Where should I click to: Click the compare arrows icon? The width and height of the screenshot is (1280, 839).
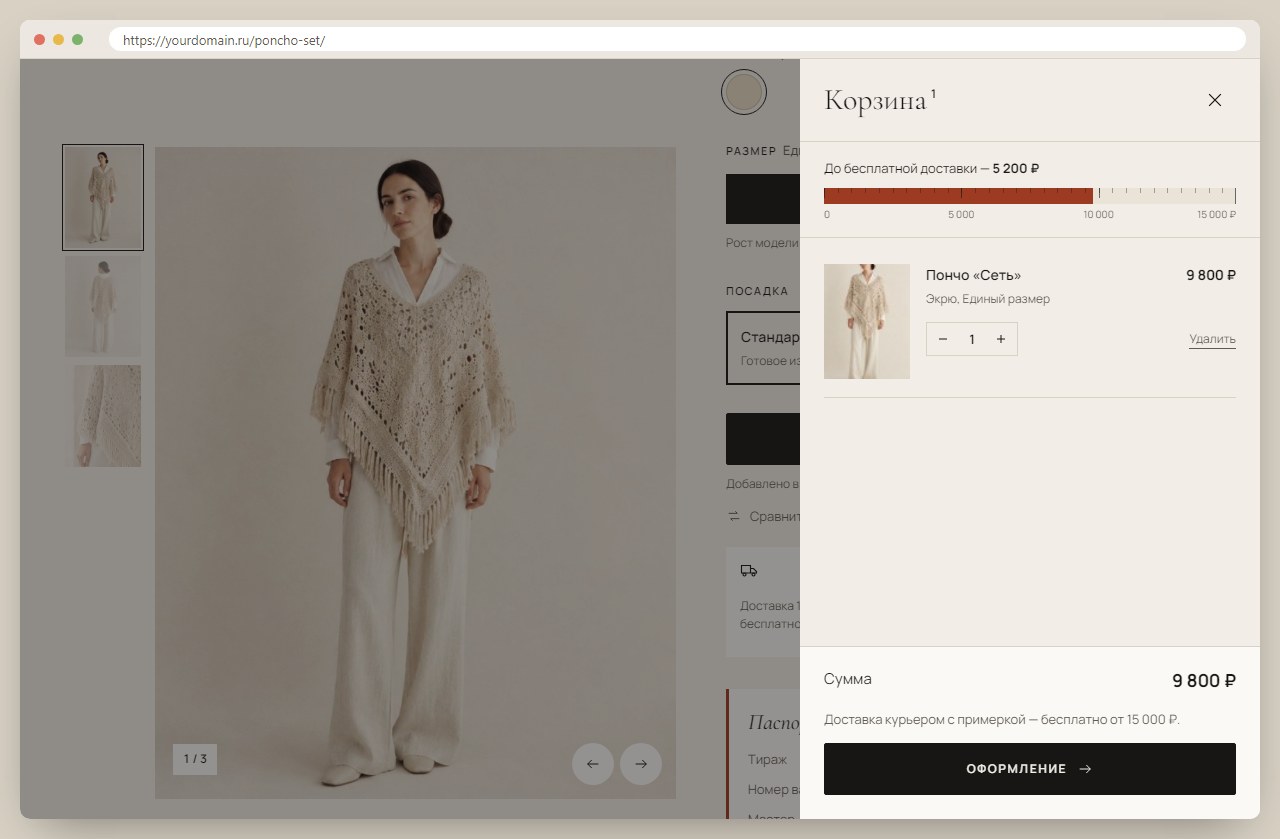pyautogui.click(x=734, y=517)
